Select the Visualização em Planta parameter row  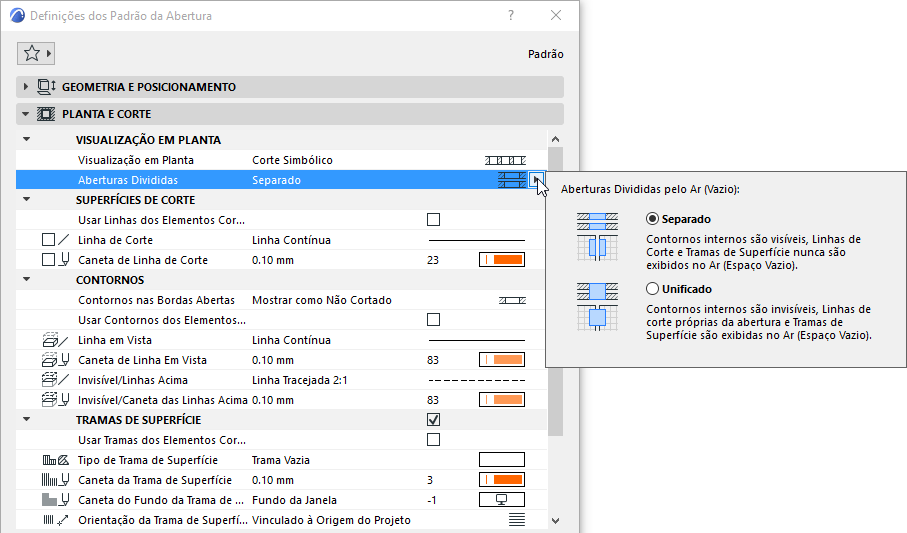click(x=281, y=160)
